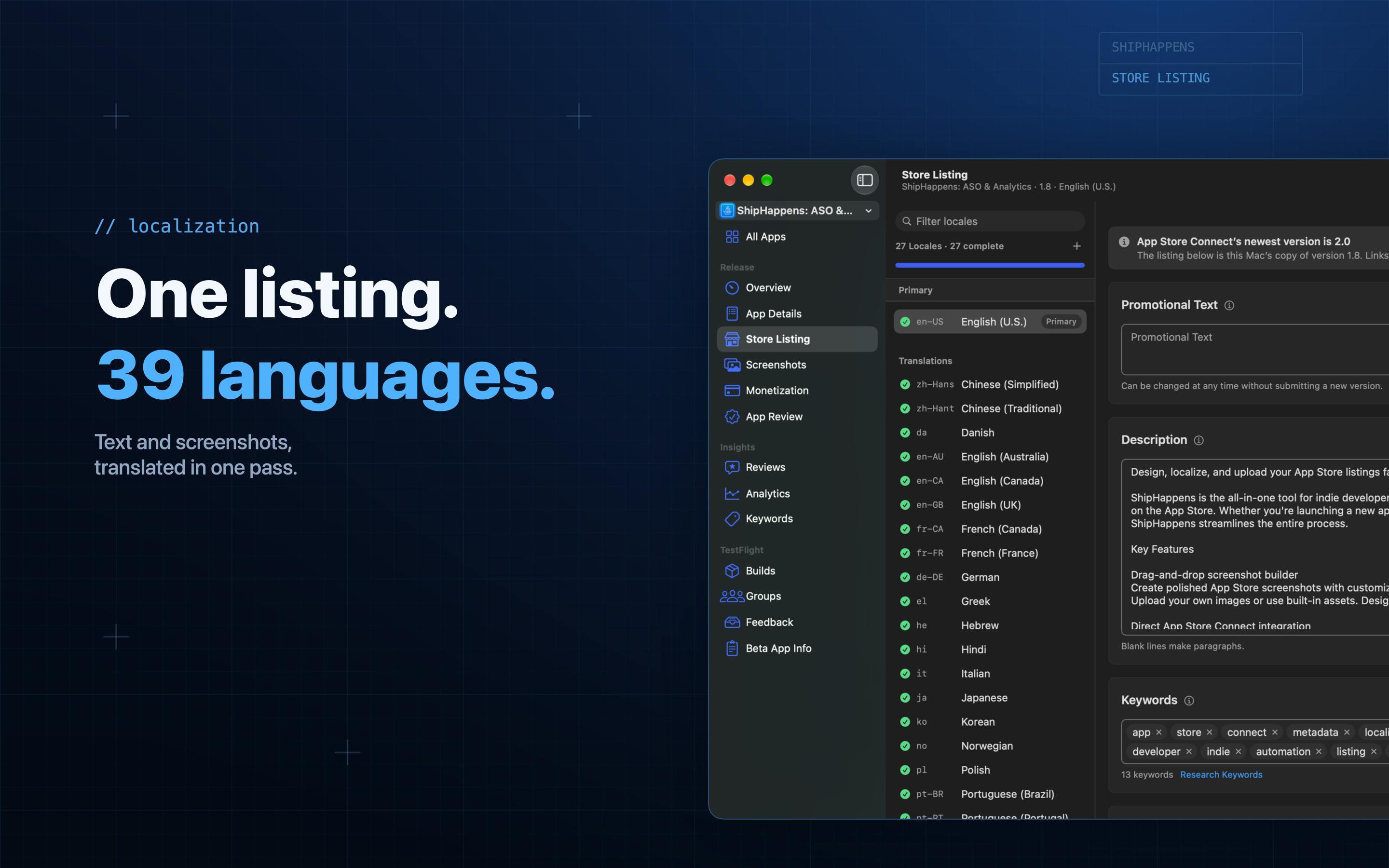Open the Reviews insights icon

tap(732, 467)
